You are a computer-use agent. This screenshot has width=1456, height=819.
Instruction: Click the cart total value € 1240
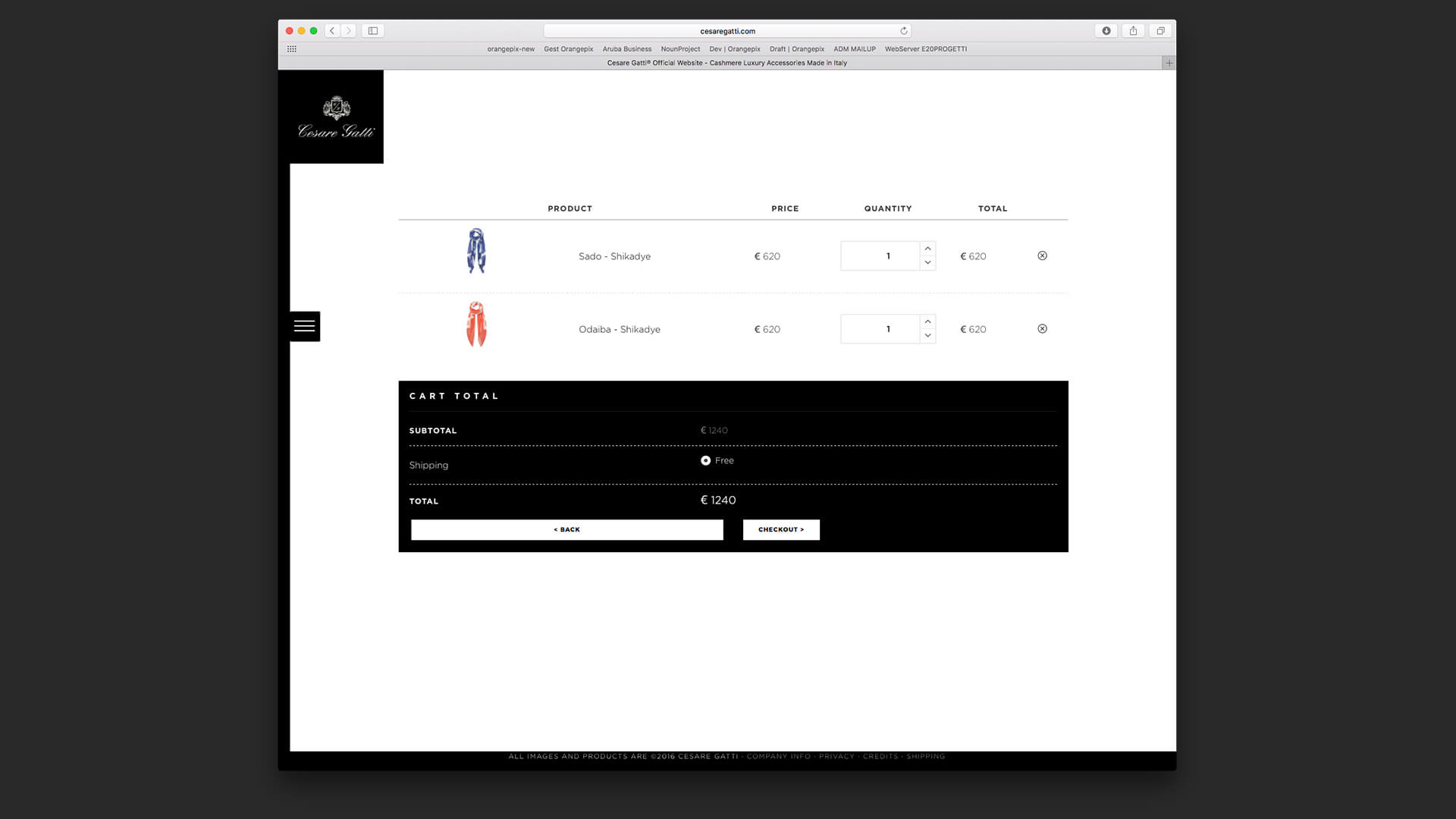click(718, 500)
